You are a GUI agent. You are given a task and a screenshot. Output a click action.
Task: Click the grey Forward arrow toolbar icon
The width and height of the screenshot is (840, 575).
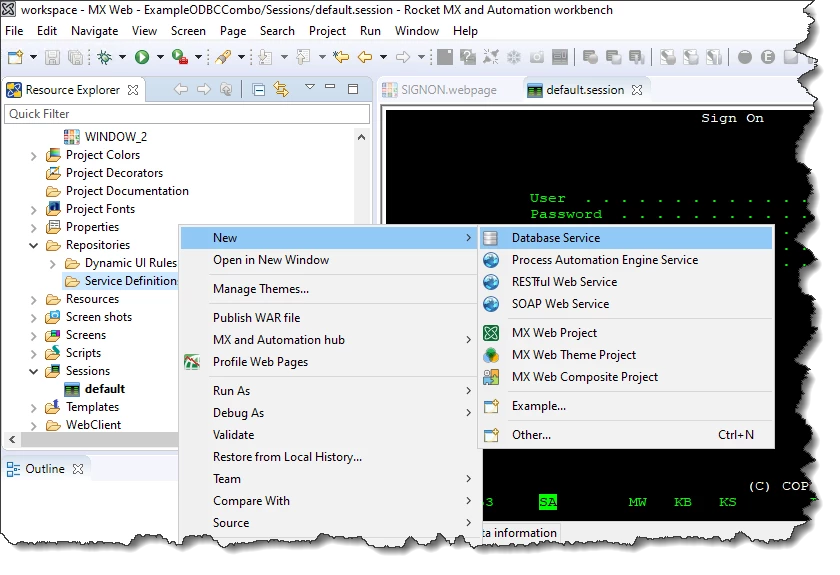403,57
